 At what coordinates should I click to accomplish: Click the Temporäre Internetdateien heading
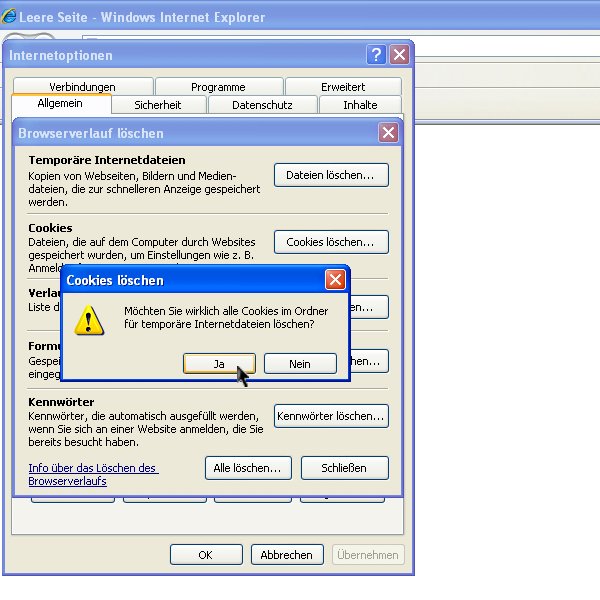[107, 160]
